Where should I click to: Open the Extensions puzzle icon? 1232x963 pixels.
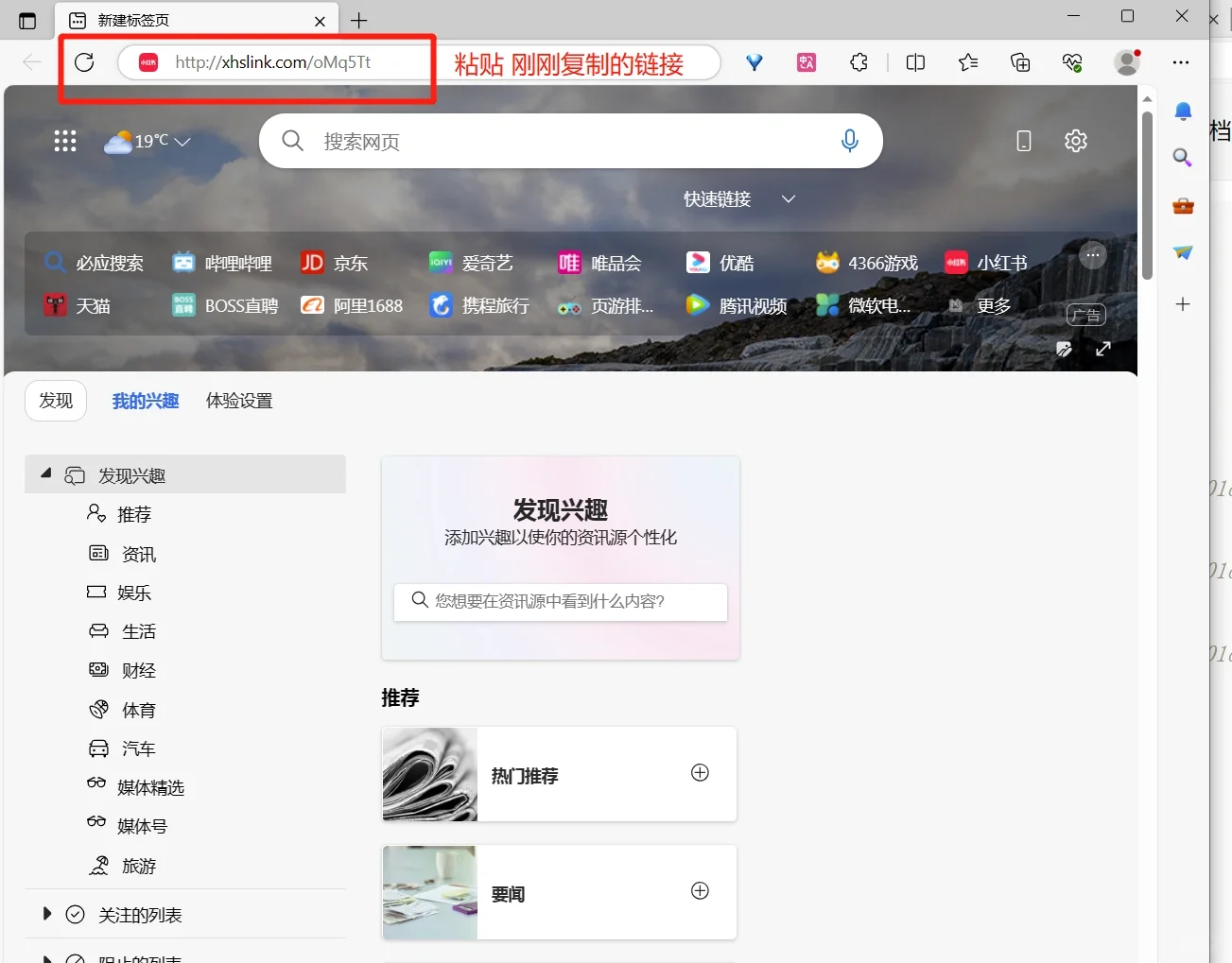pos(859,61)
